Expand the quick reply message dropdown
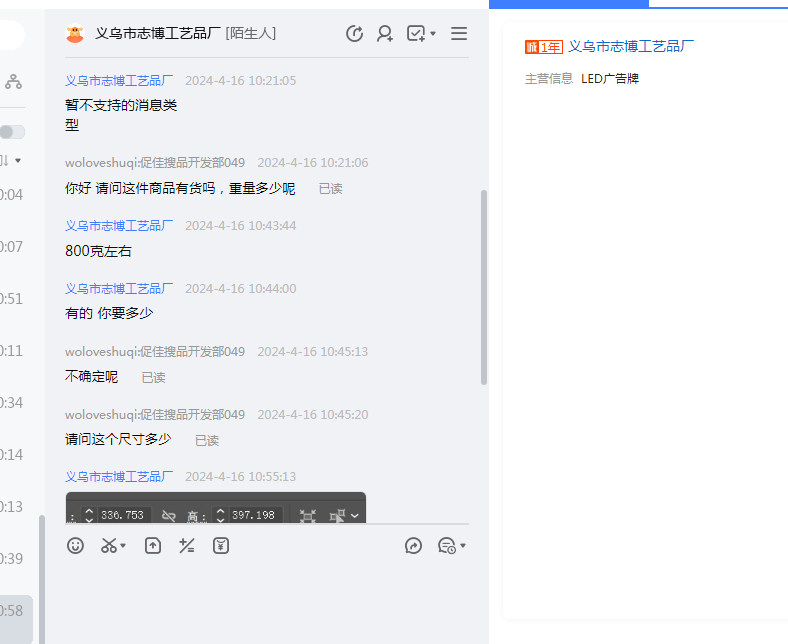788x644 pixels. click(x=463, y=546)
